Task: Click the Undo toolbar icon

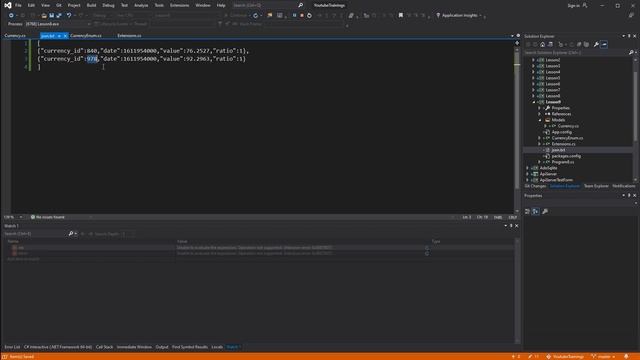Action: click(69, 16)
